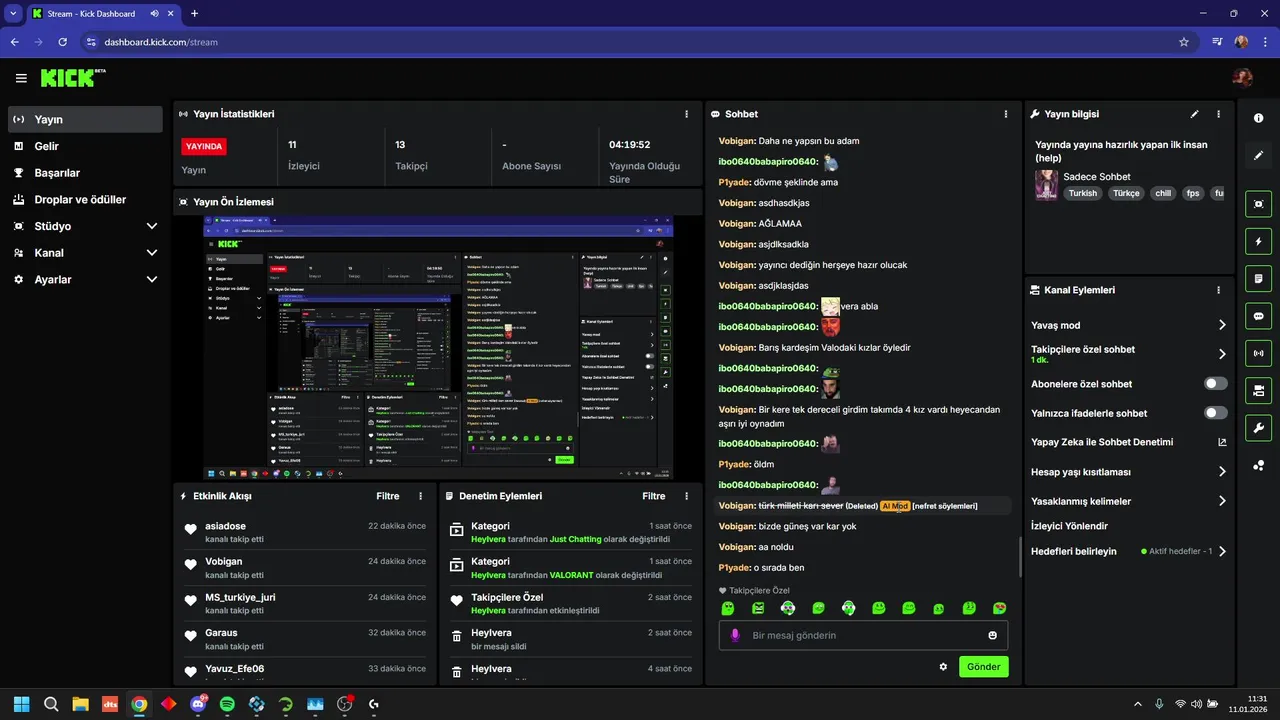Select Yayın in the left sidebar
The image size is (1280, 720).
point(85,119)
